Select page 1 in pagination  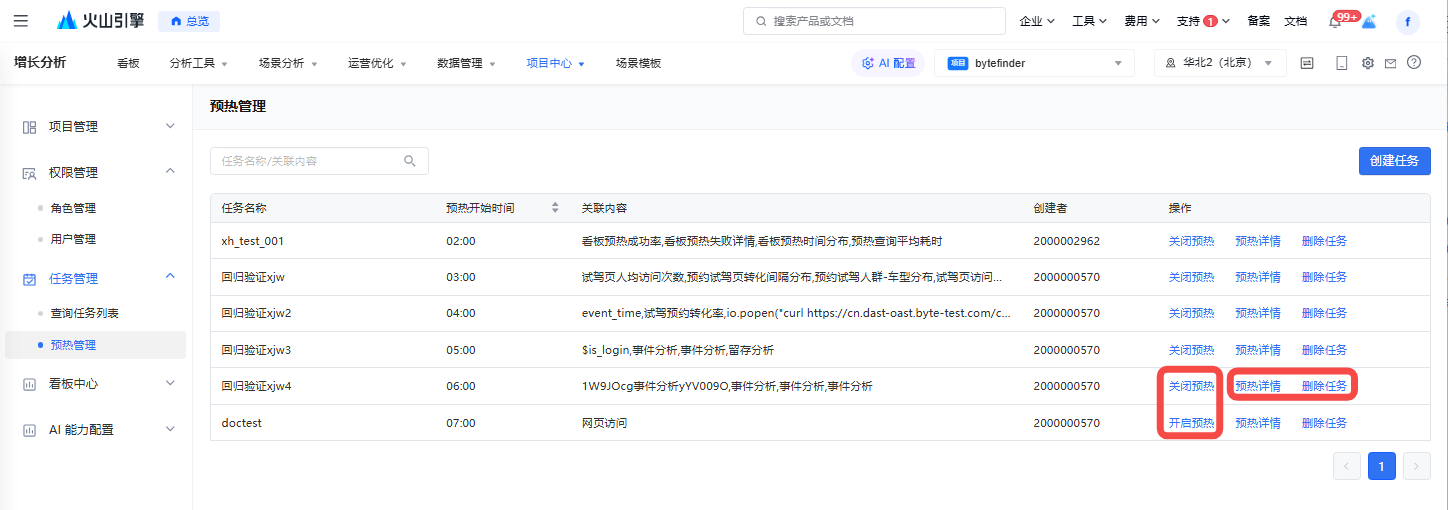pyautogui.click(x=1382, y=466)
